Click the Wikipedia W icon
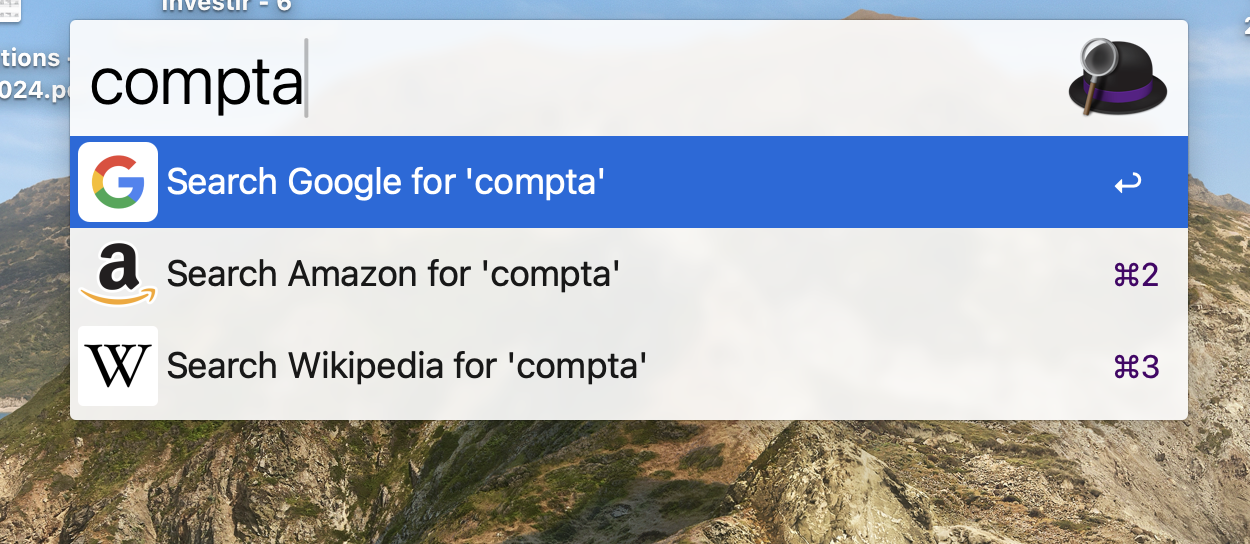 118,366
